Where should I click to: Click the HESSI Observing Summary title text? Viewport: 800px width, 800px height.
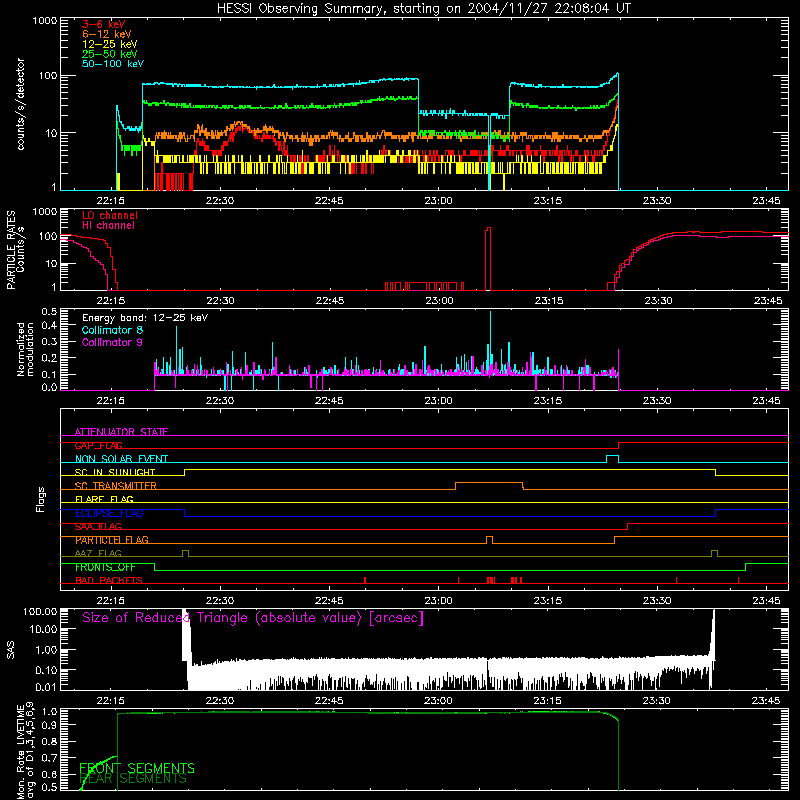click(423, 9)
